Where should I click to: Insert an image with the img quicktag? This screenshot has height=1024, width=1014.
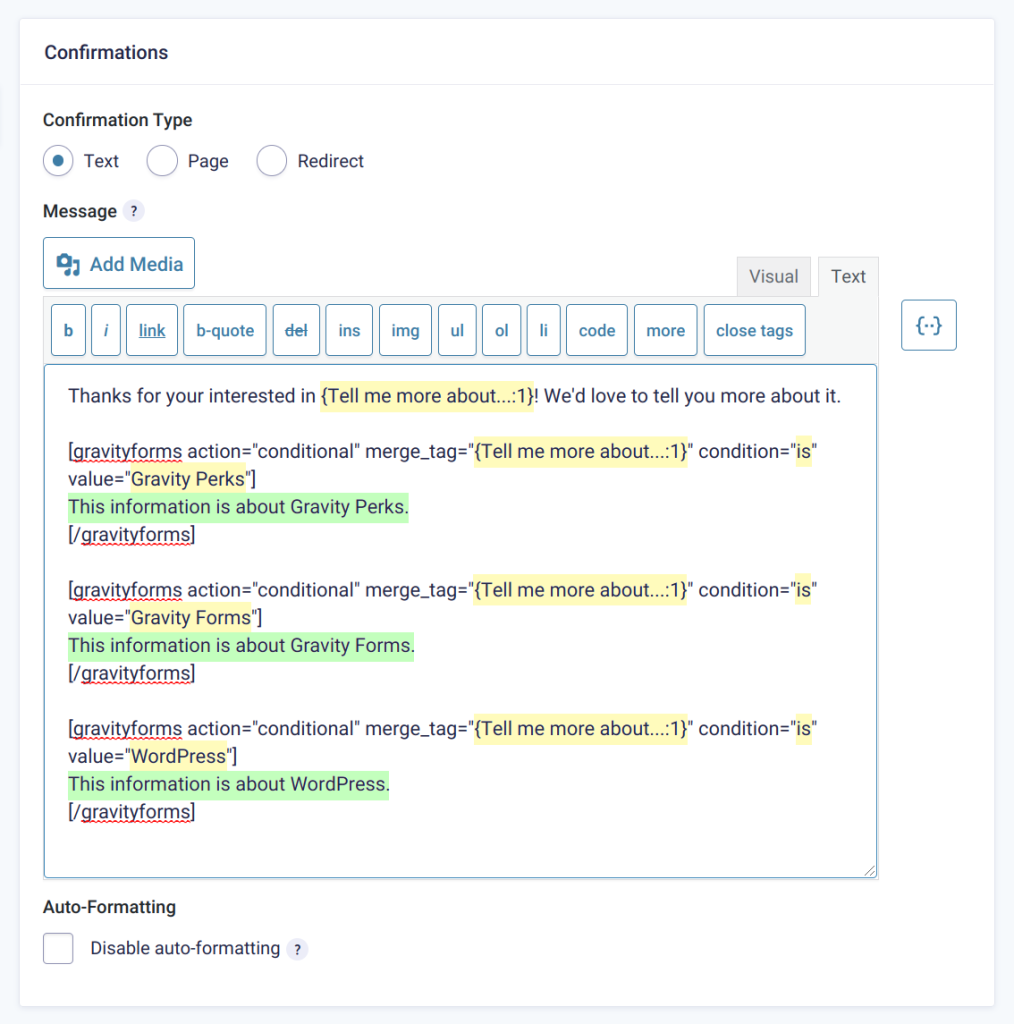[404, 330]
